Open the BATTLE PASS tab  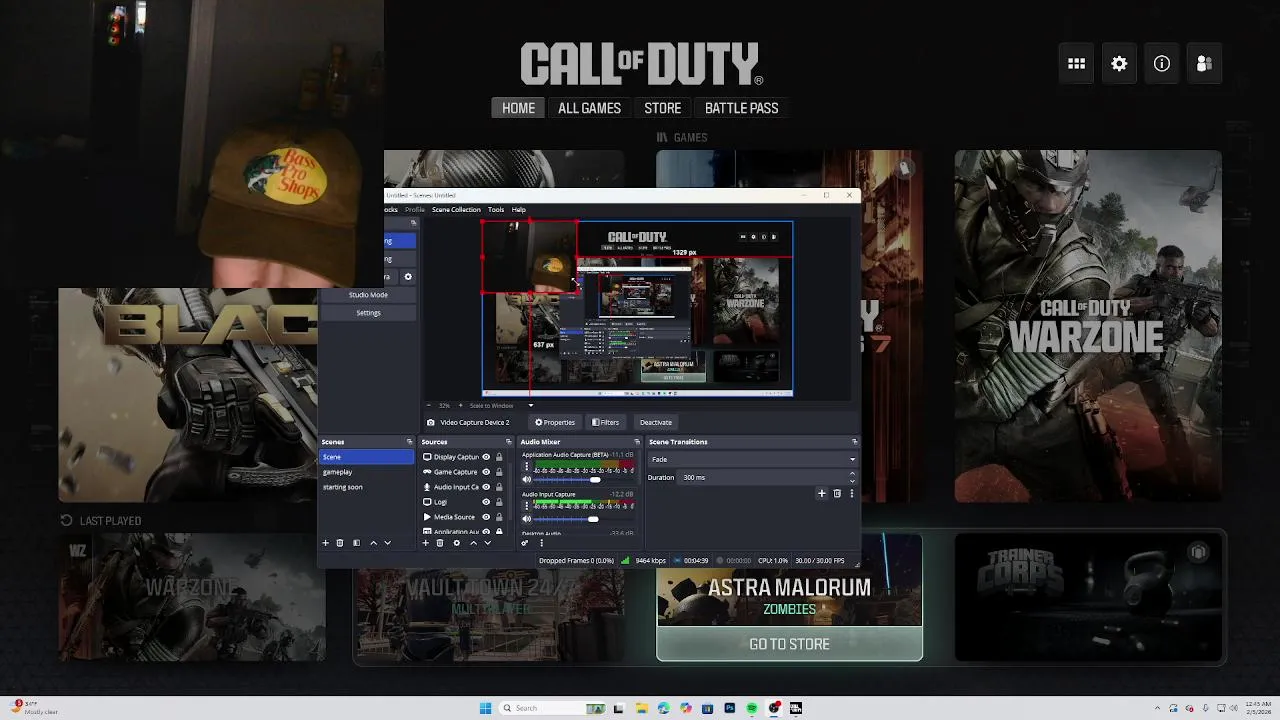pos(741,108)
